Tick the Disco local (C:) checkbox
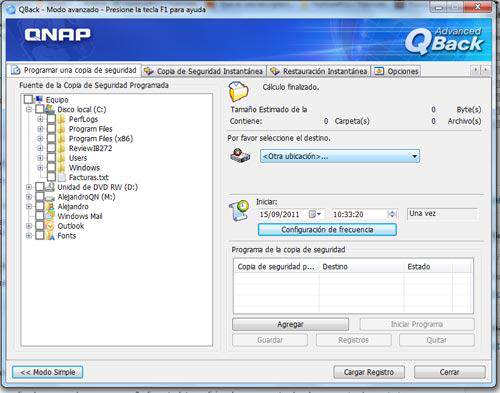Screen dimensions: 500x393 tap(40, 109)
